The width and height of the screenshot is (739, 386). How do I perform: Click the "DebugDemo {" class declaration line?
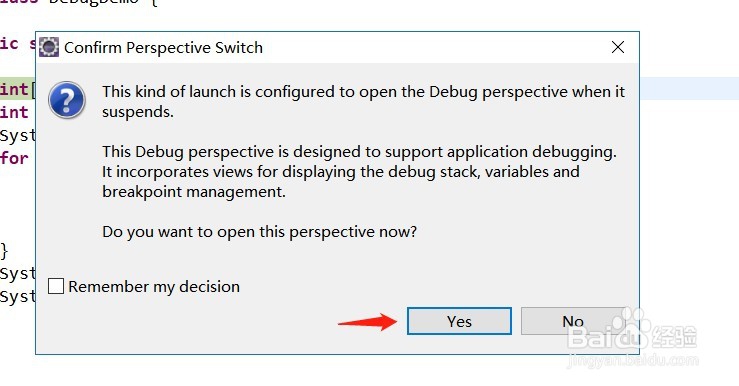pos(78,2)
